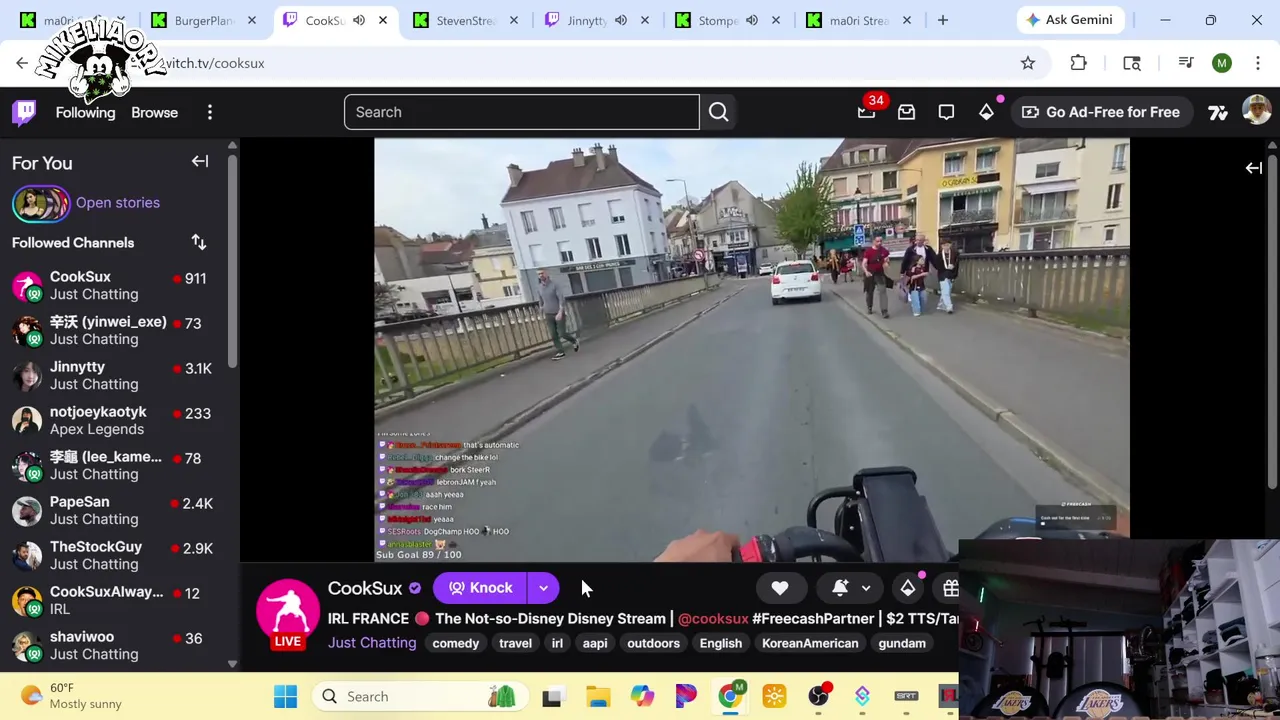Click the gift sub icon
The width and height of the screenshot is (1280, 720).
[x=951, y=588]
